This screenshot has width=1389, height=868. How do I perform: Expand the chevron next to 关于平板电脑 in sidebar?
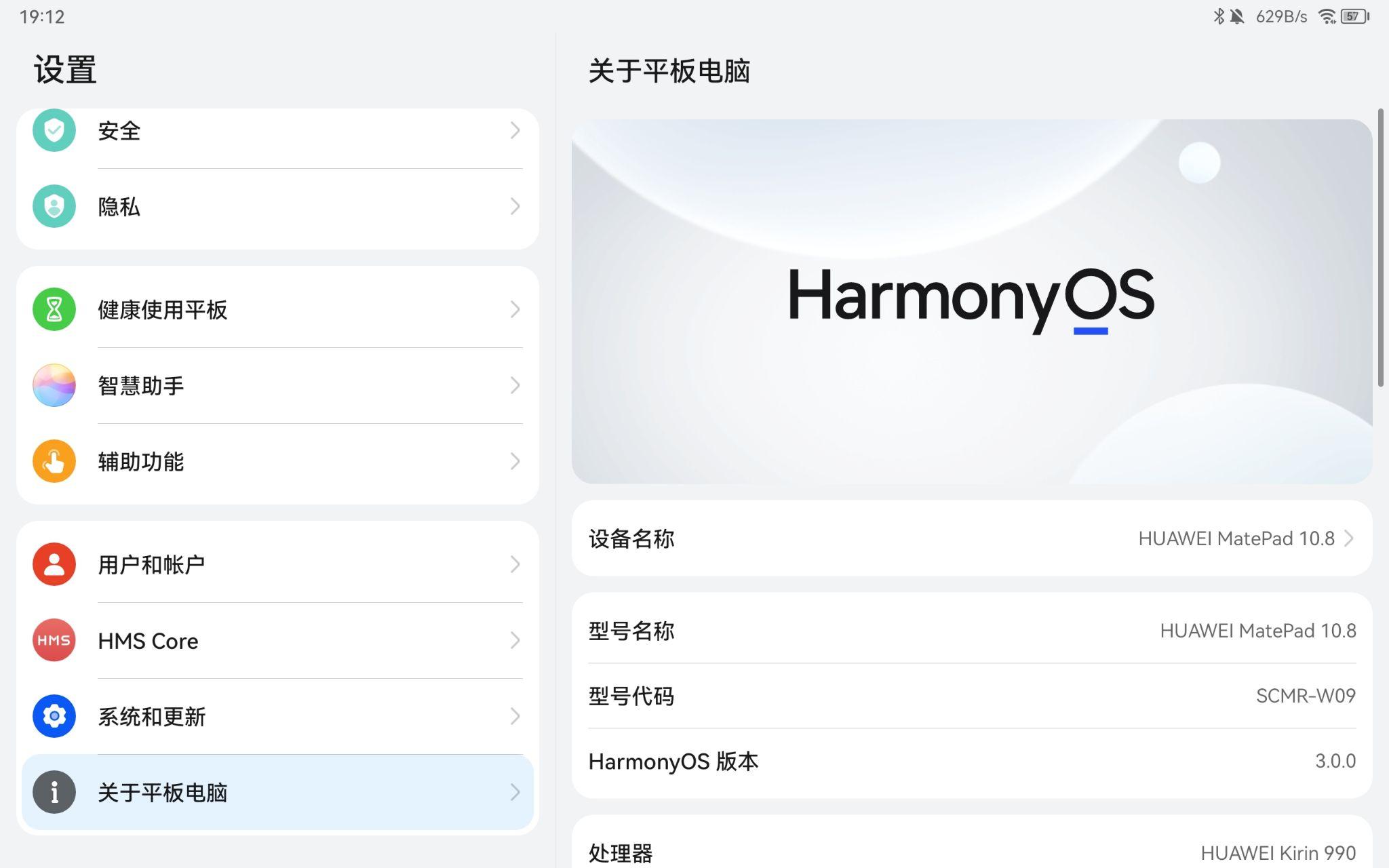[515, 792]
